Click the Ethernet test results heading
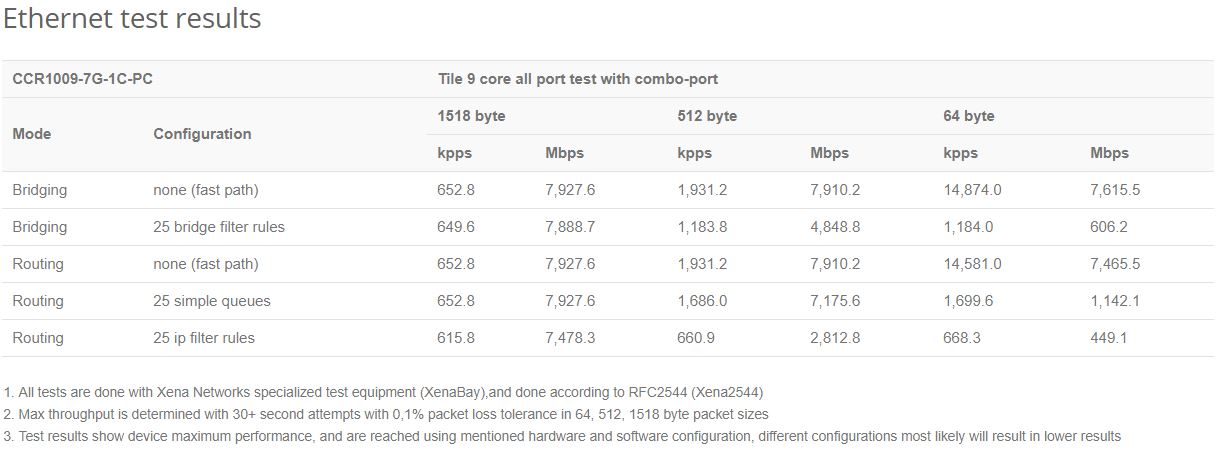Viewport: 1216px width, 453px height. pos(132,18)
